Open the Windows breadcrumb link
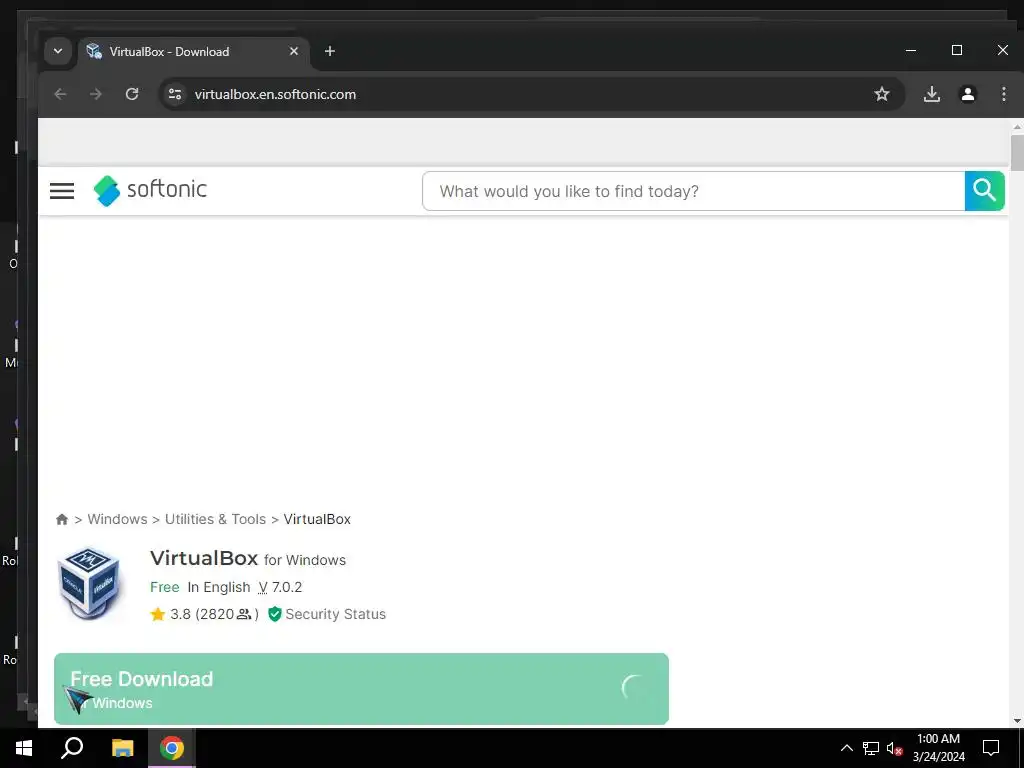1024x768 pixels. pos(118,519)
